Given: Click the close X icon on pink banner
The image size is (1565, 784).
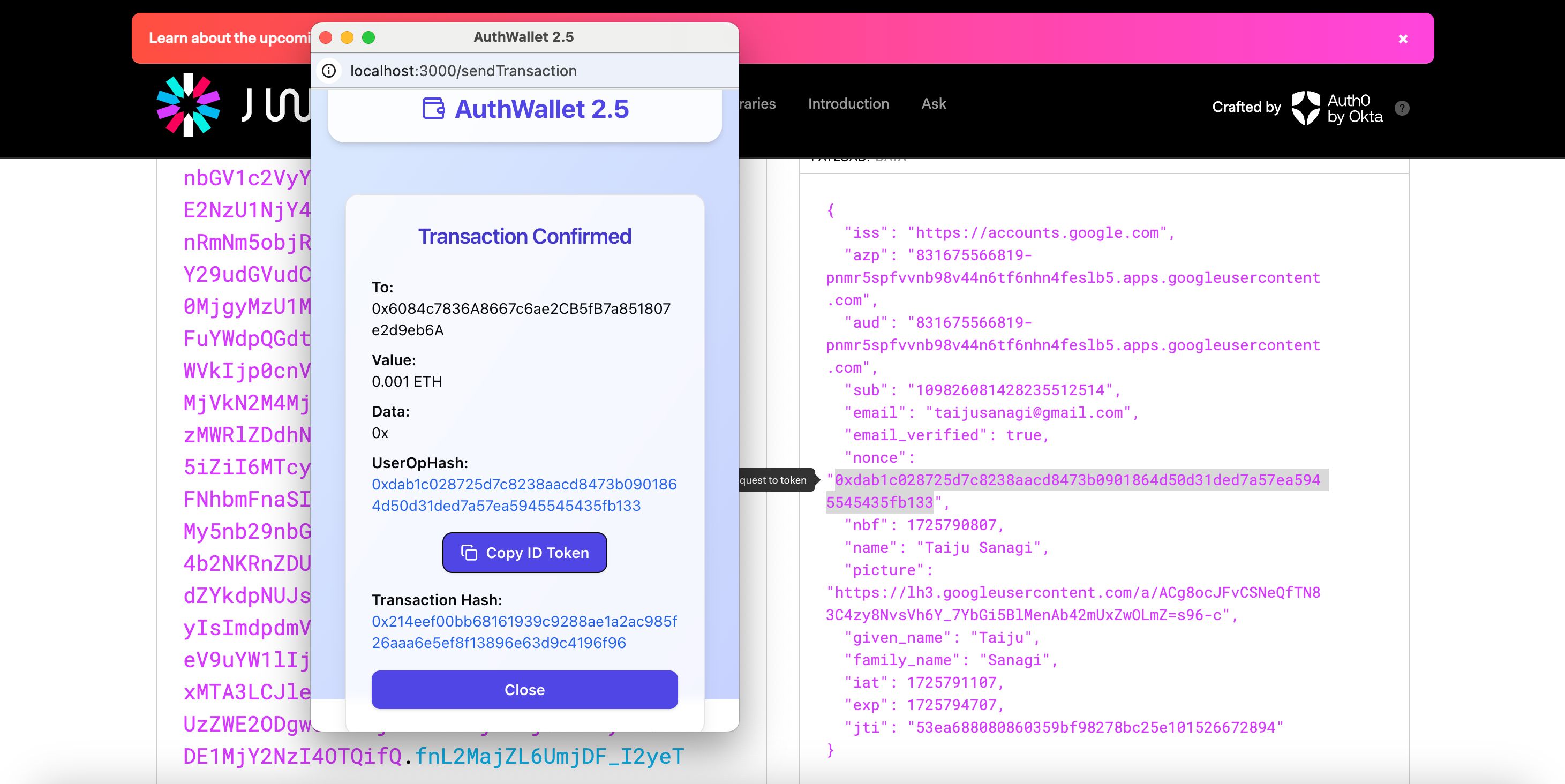Looking at the screenshot, I should [x=1404, y=38].
